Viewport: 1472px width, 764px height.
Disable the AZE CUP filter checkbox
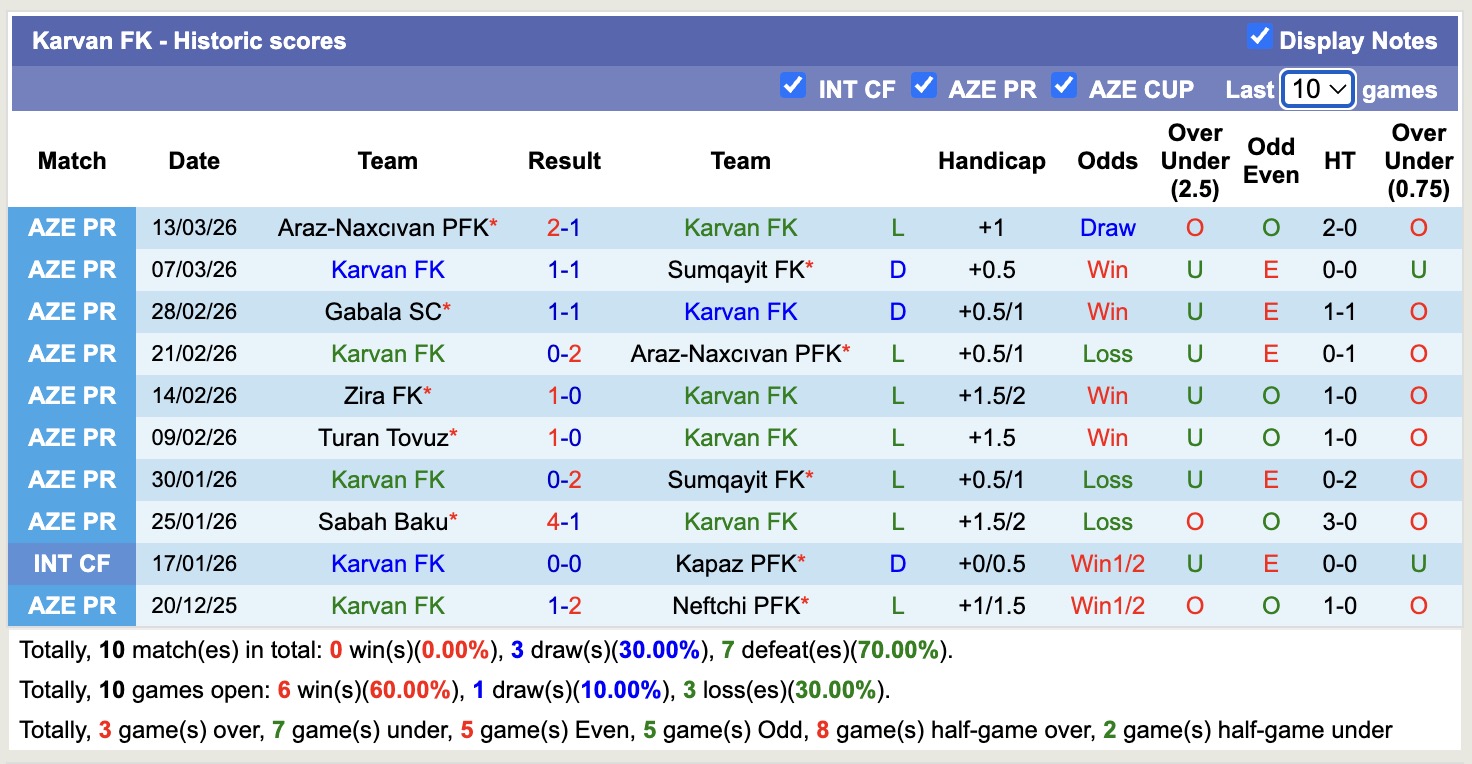[1064, 86]
